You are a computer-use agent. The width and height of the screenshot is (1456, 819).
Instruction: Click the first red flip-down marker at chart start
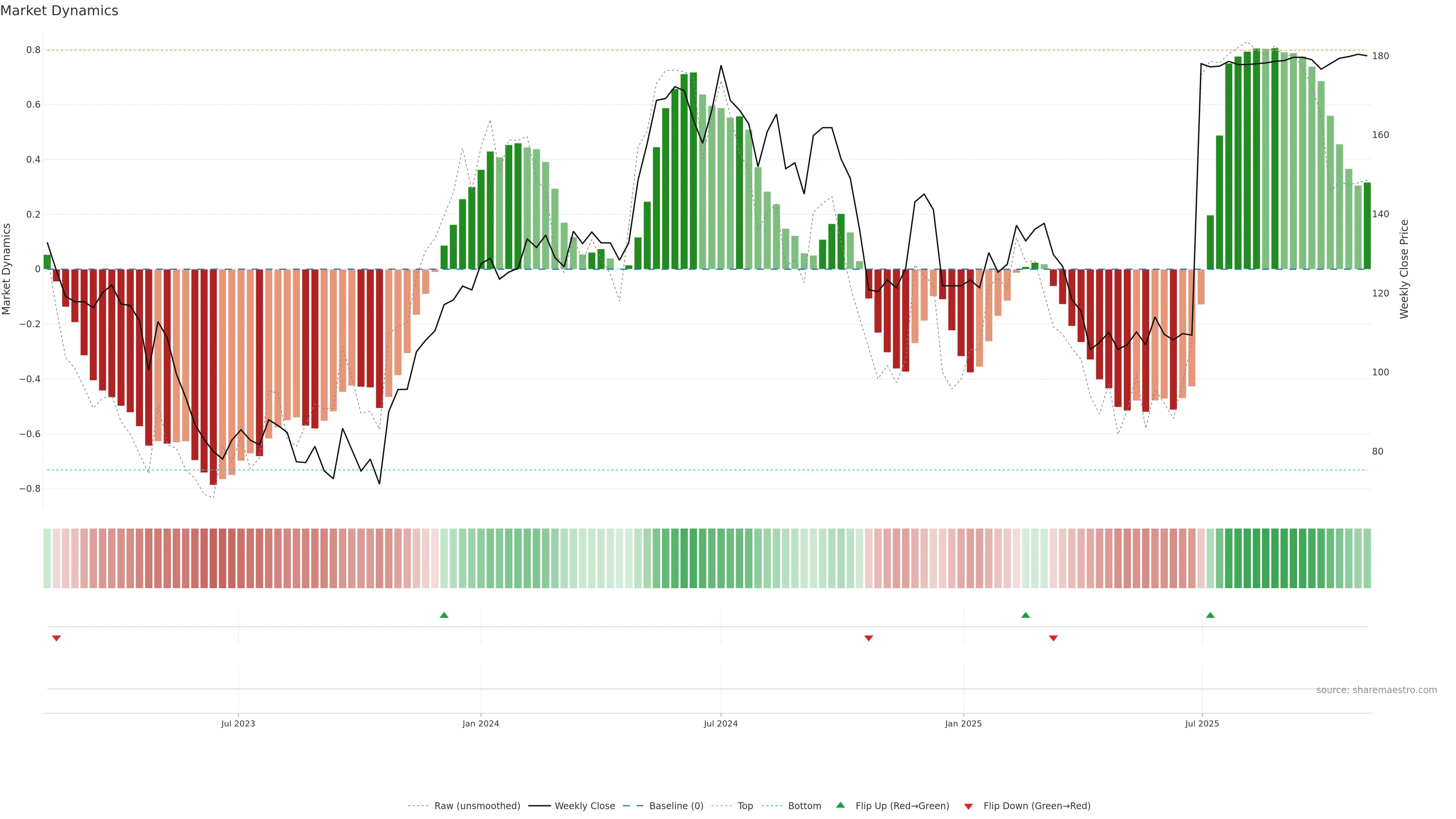click(x=56, y=638)
